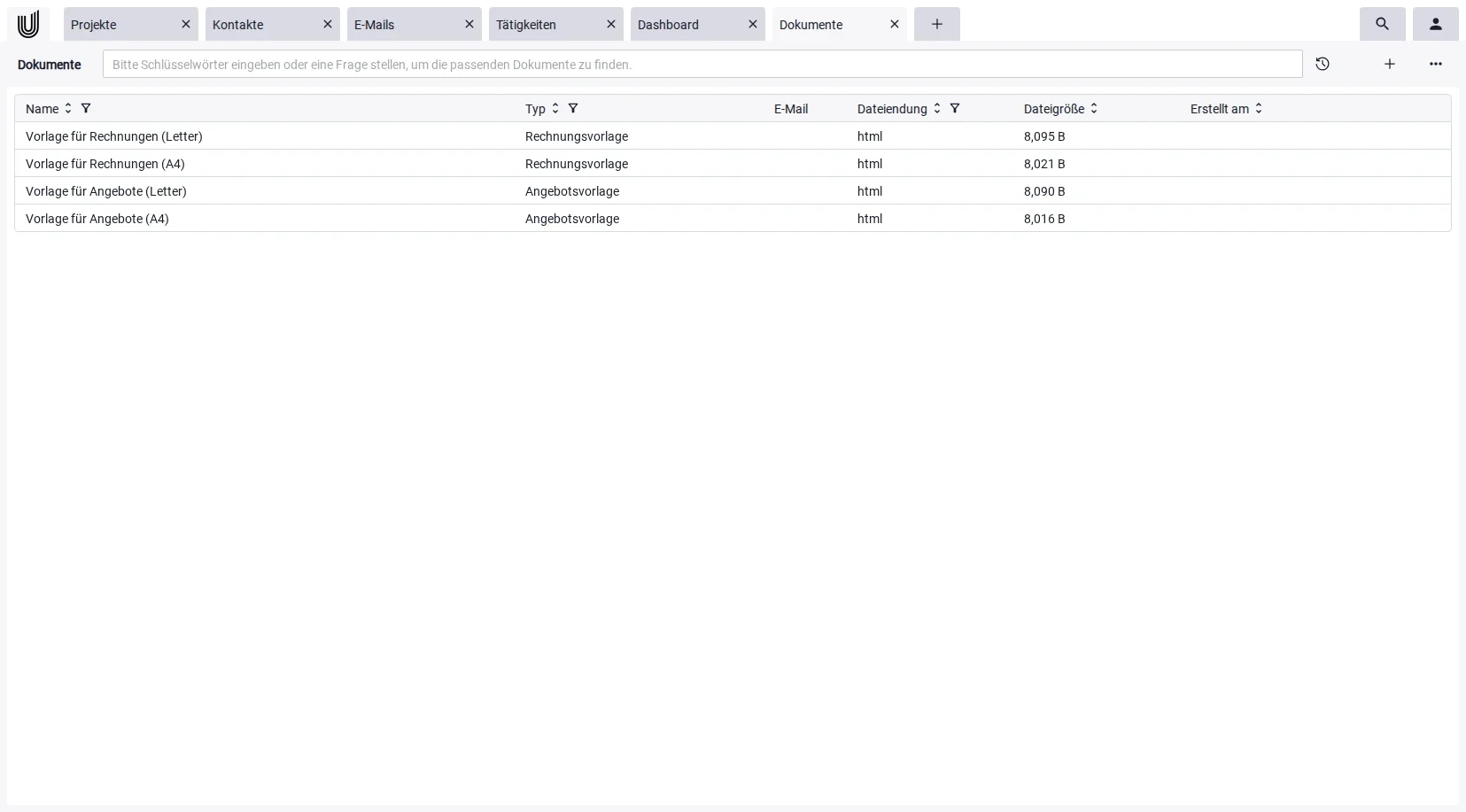Viewport: 1466px width, 812px height.
Task: Open the more options ellipsis menu
Action: coord(1436,64)
